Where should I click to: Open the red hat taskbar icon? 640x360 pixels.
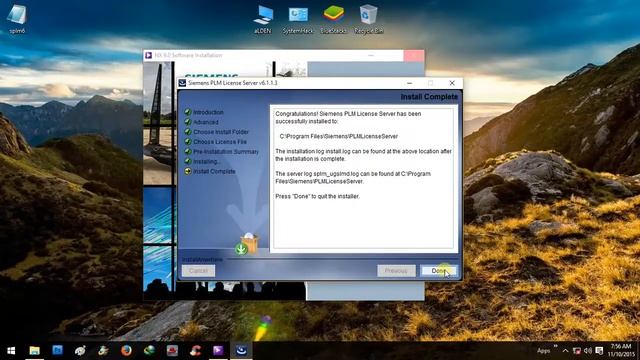[172, 351]
